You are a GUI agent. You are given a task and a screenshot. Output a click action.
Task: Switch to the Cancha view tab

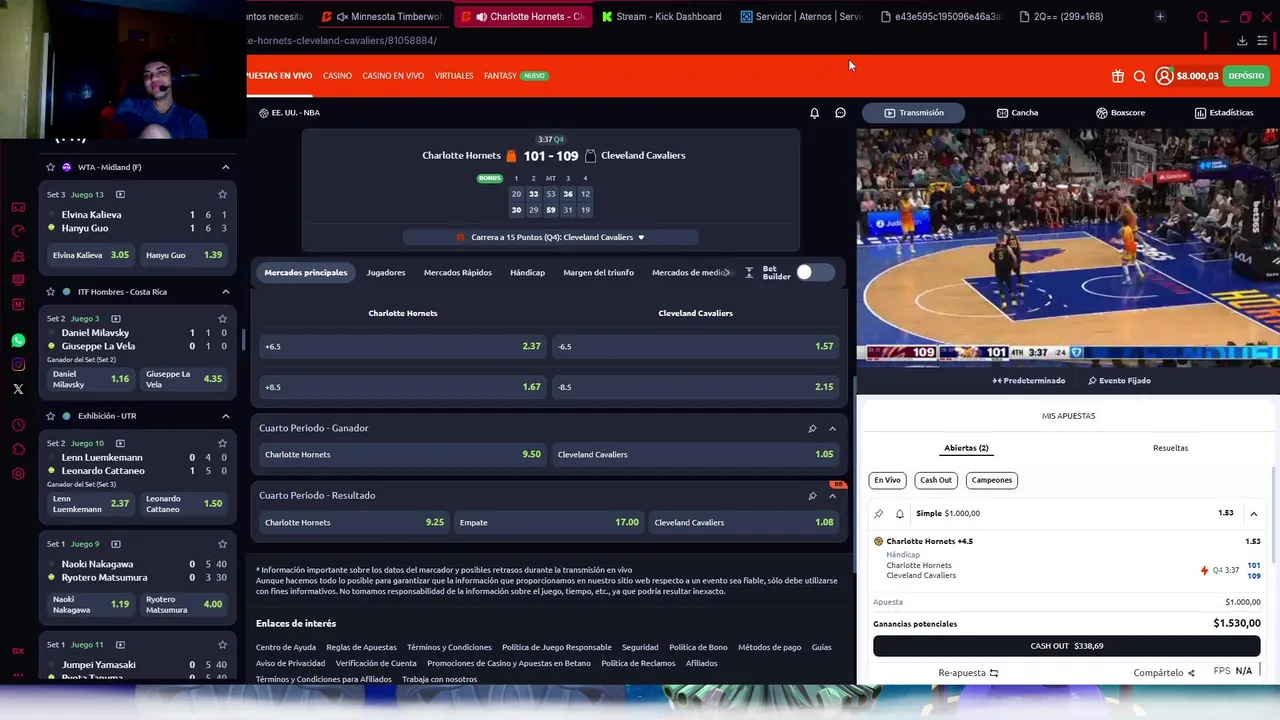(x=1017, y=113)
